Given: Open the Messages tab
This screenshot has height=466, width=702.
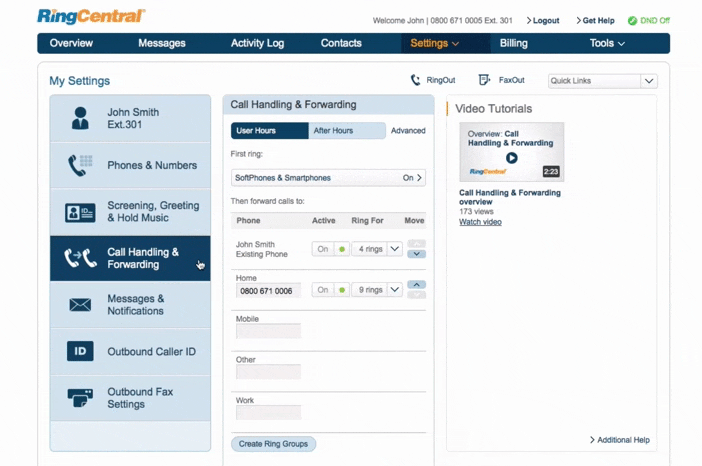Looking at the screenshot, I should (162, 43).
